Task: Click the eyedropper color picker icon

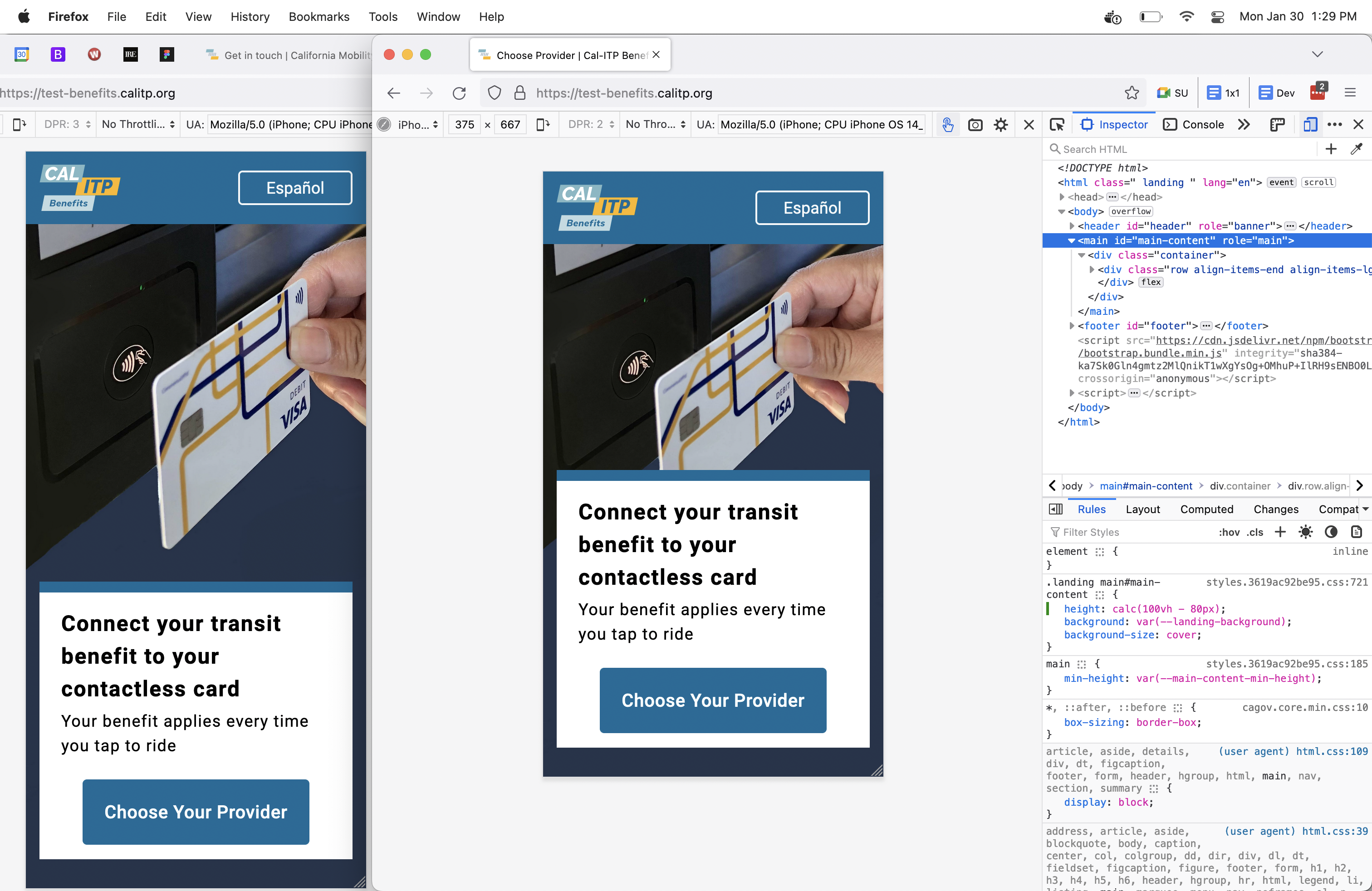Action: [x=1356, y=149]
